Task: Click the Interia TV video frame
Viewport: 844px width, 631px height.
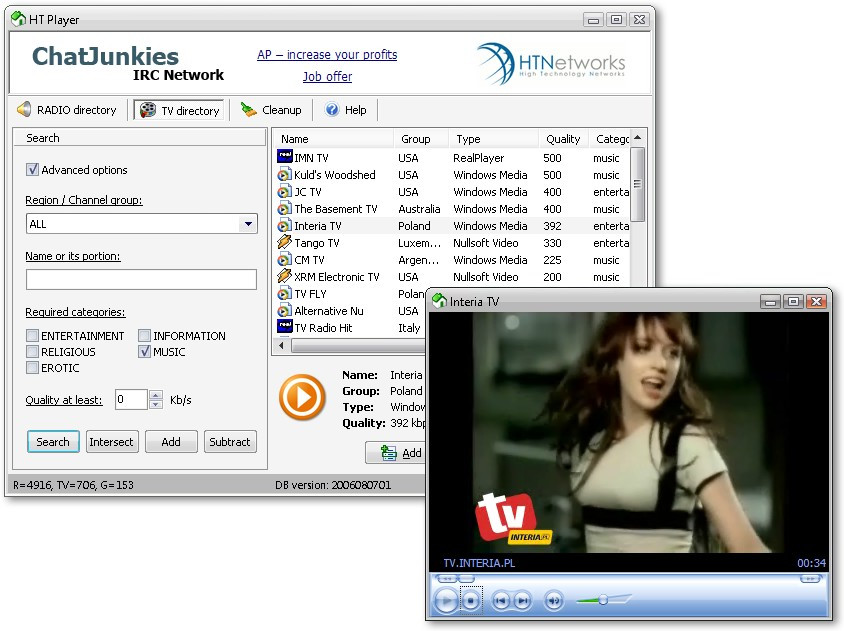Action: tap(629, 433)
